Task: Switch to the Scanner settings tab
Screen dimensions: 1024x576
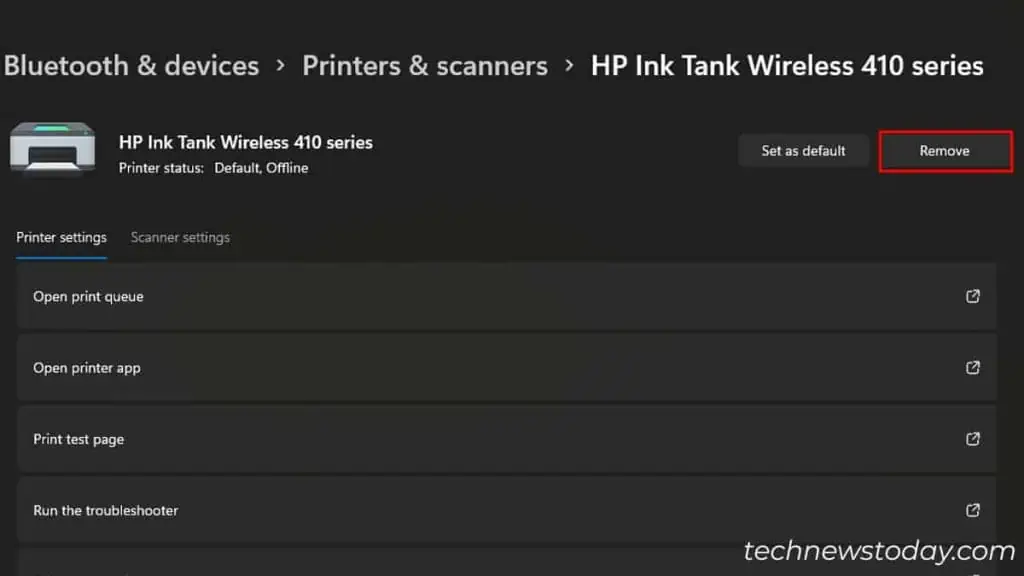Action: click(x=180, y=237)
